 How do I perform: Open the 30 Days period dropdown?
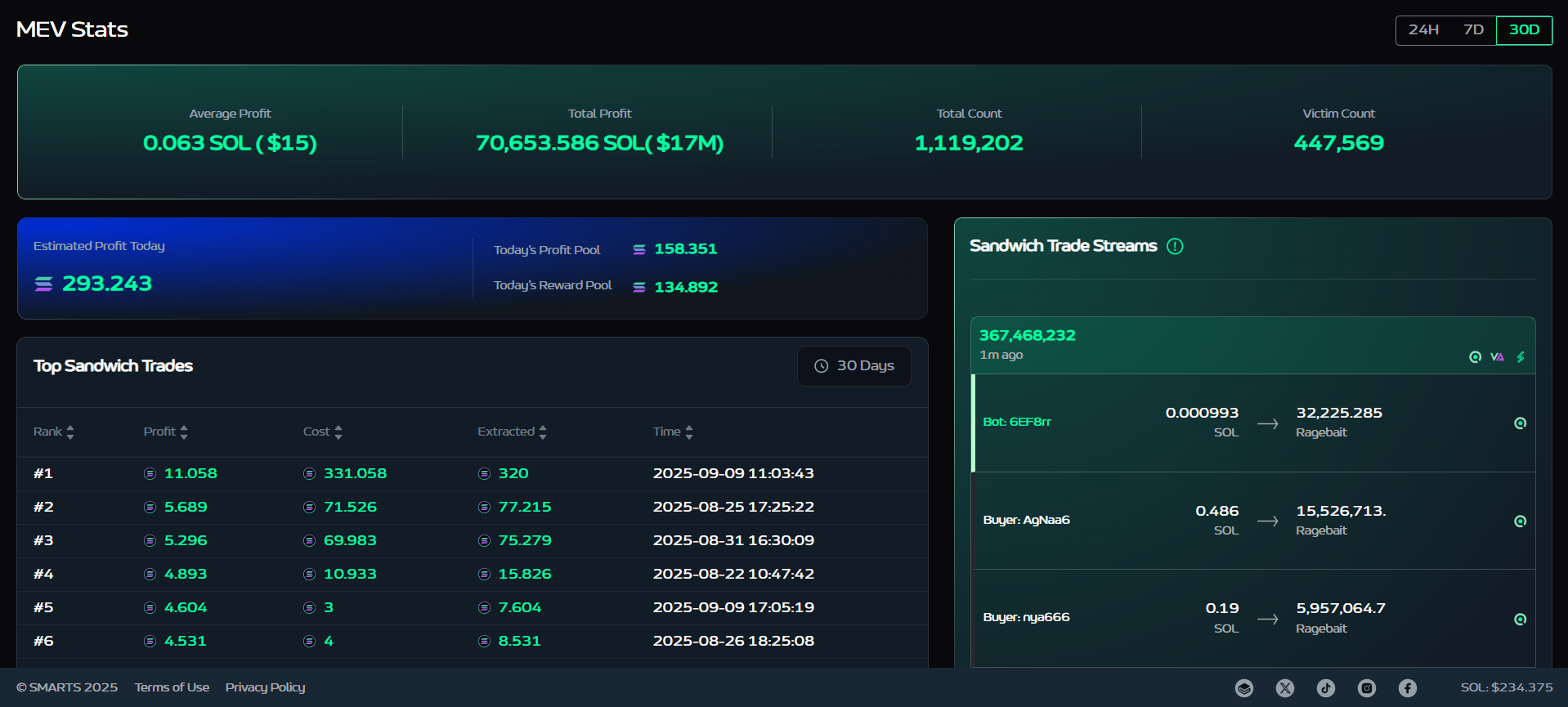(854, 366)
